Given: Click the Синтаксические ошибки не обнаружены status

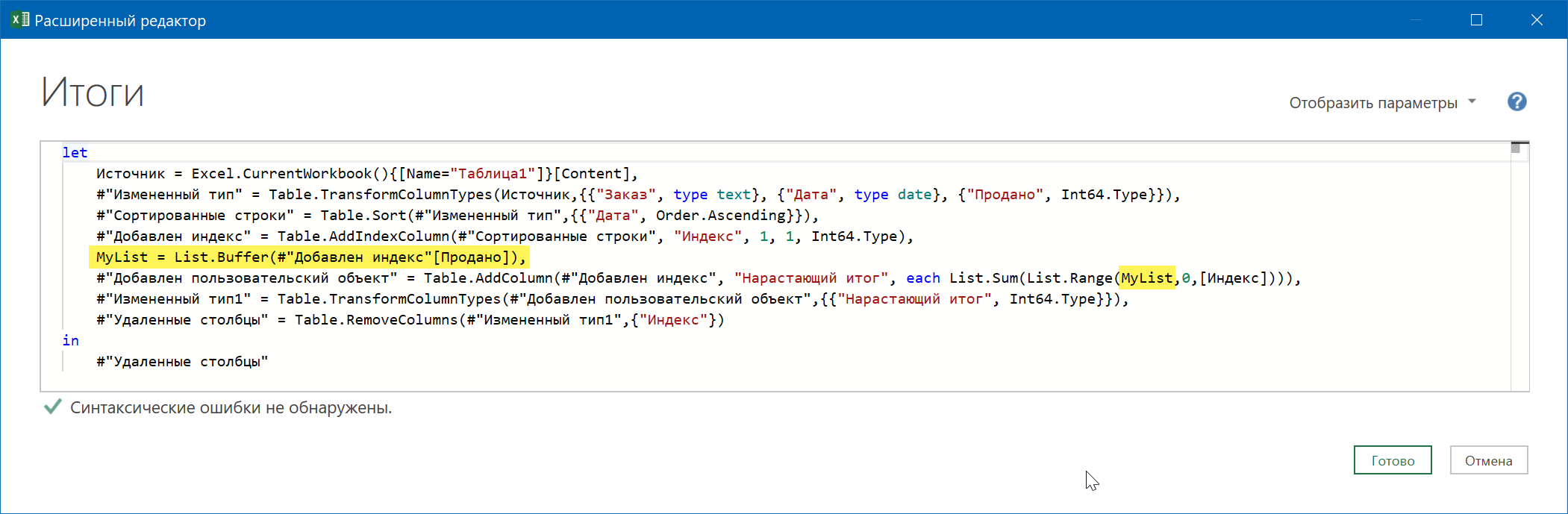Looking at the screenshot, I should click(231, 408).
